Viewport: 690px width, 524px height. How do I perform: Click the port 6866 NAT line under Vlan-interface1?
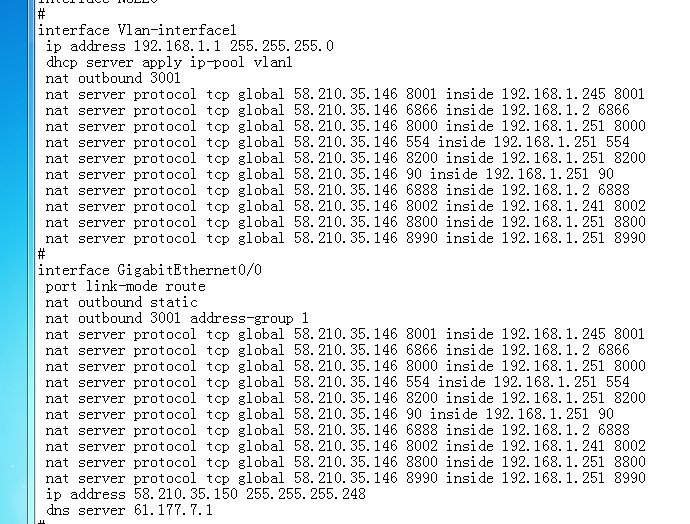(x=337, y=110)
